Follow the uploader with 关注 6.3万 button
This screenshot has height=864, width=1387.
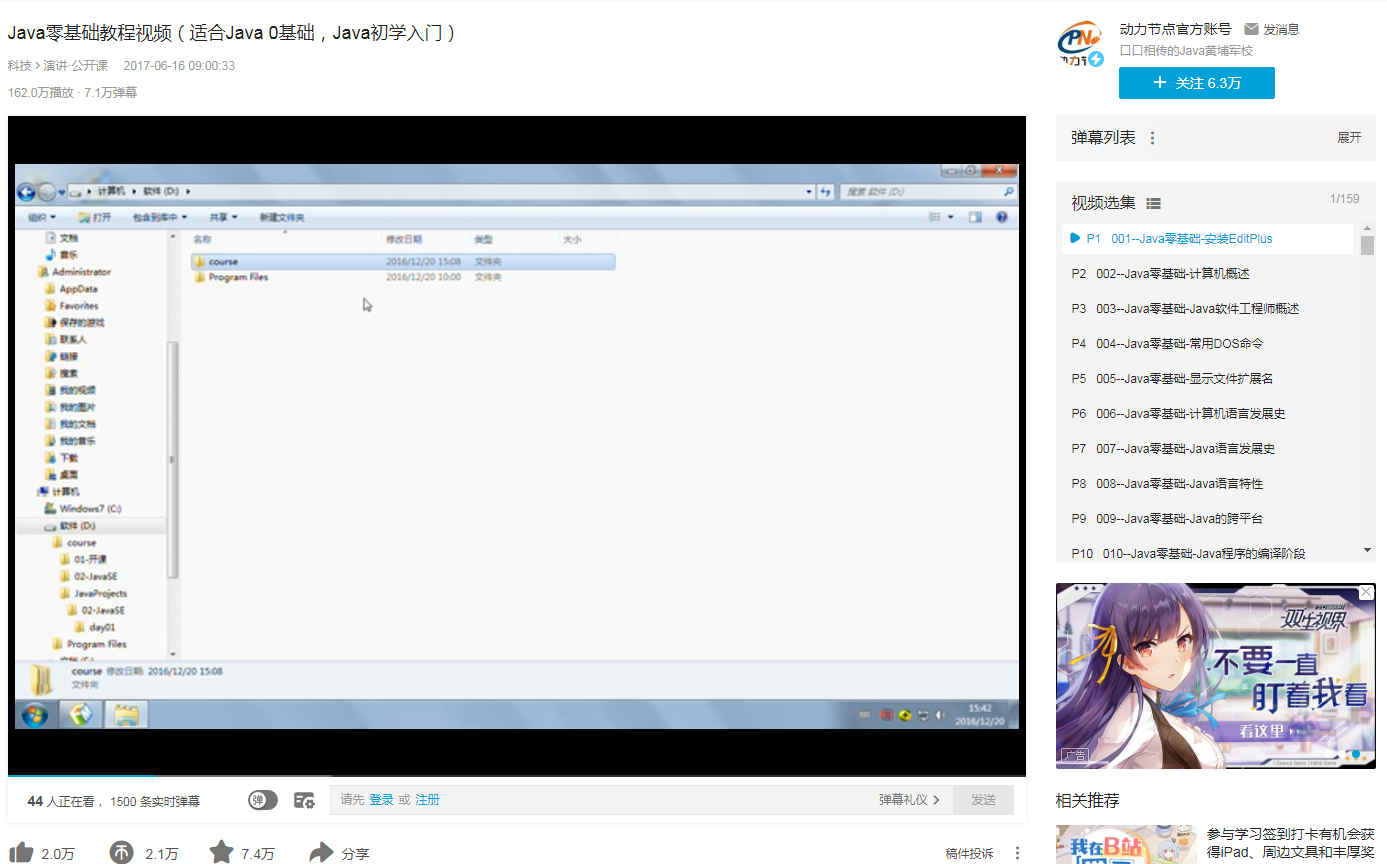(x=1196, y=83)
